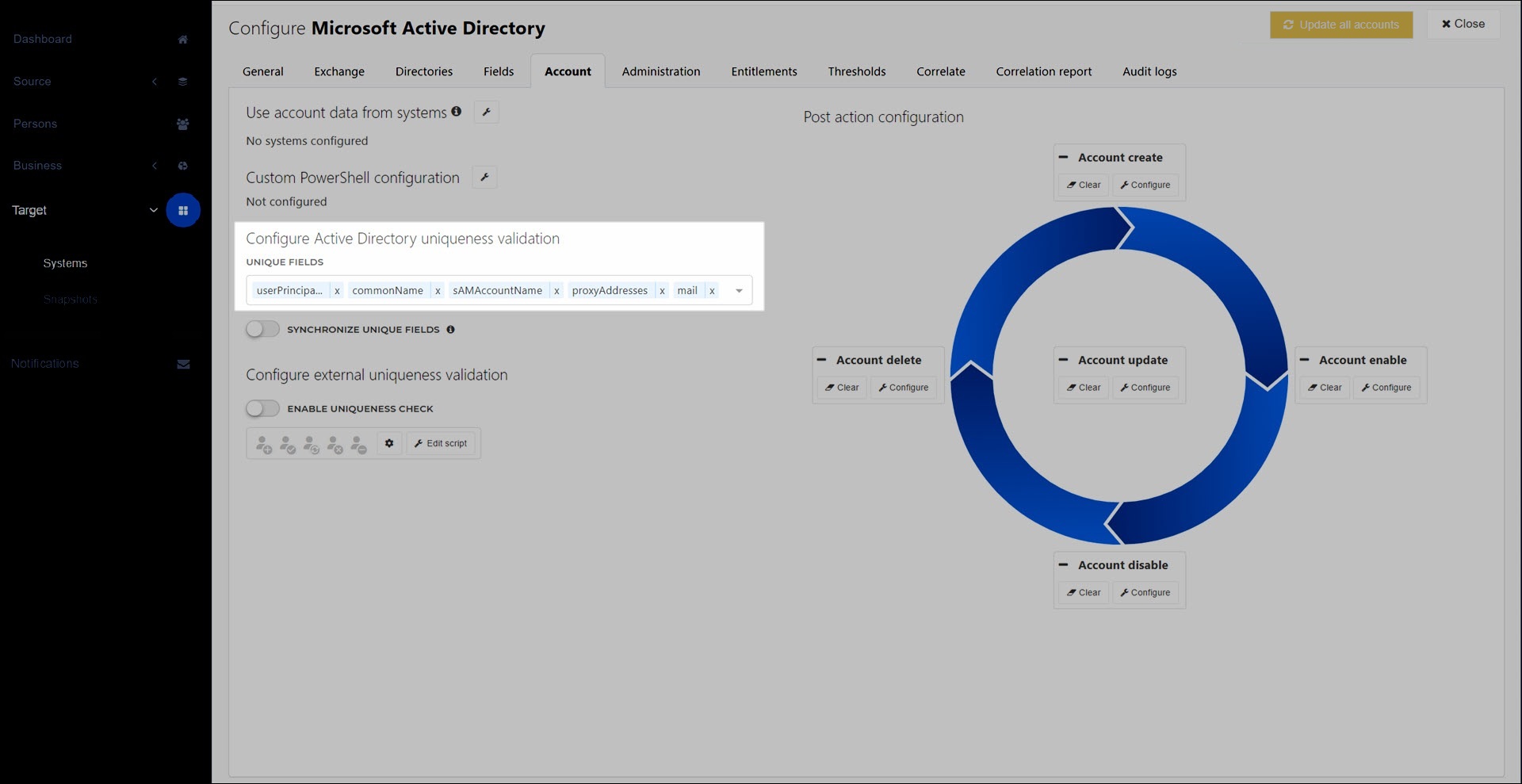Viewport: 1522px width, 784px height.
Task: Click the Target blue grid icon
Action: [x=183, y=210]
